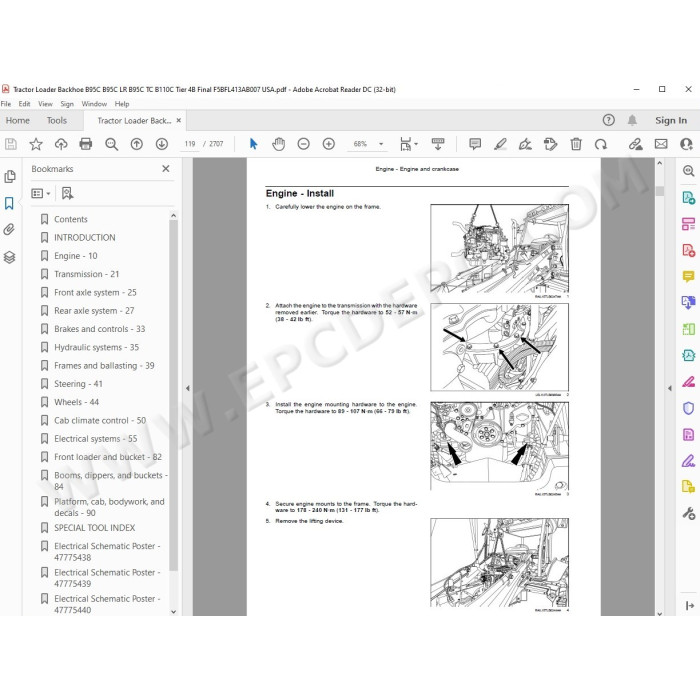This screenshot has width=700, height=700.
Task: Click the Save file icon
Action: tap(11, 144)
